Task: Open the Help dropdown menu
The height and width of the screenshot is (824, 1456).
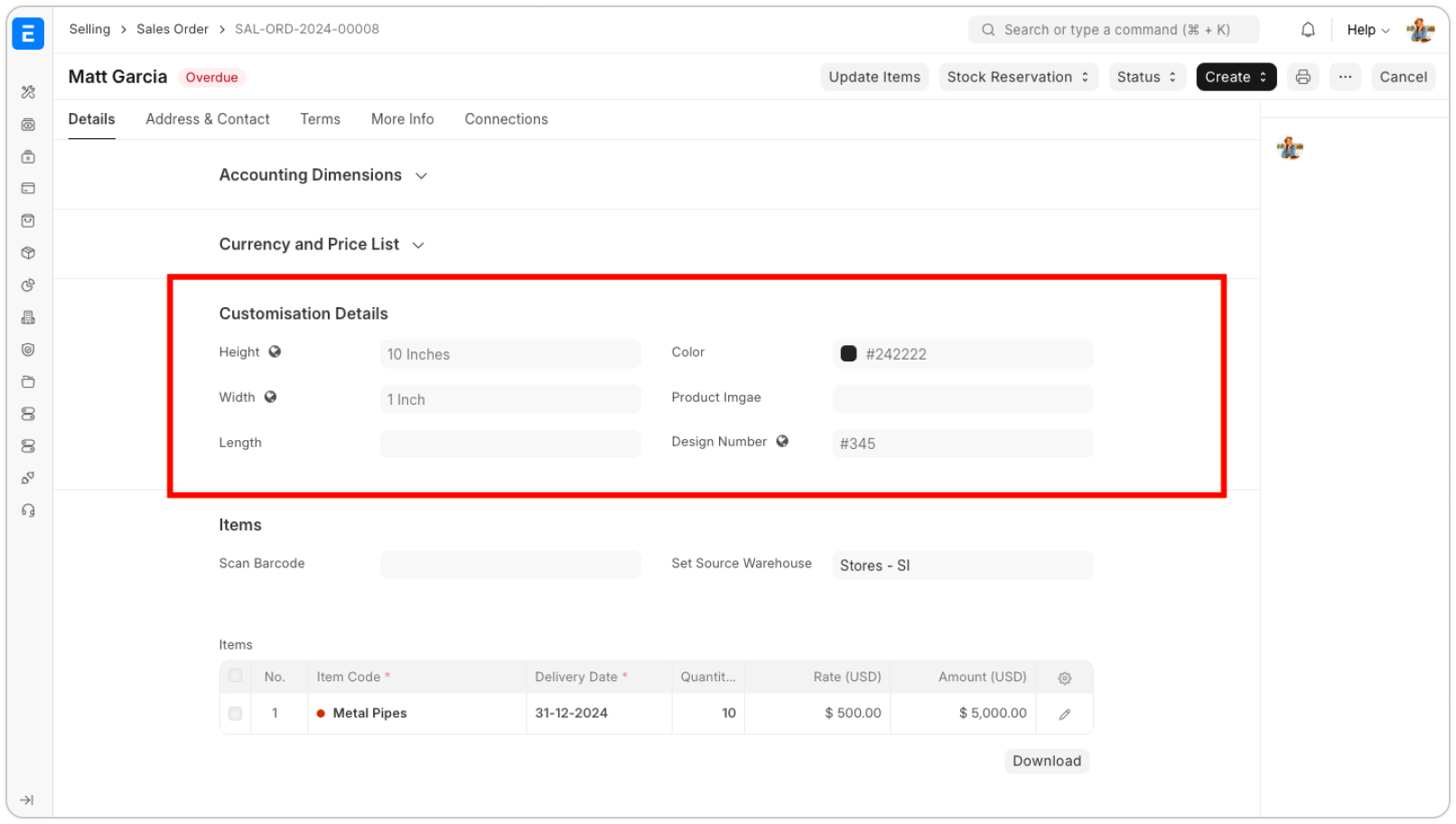Action: coord(1367,30)
